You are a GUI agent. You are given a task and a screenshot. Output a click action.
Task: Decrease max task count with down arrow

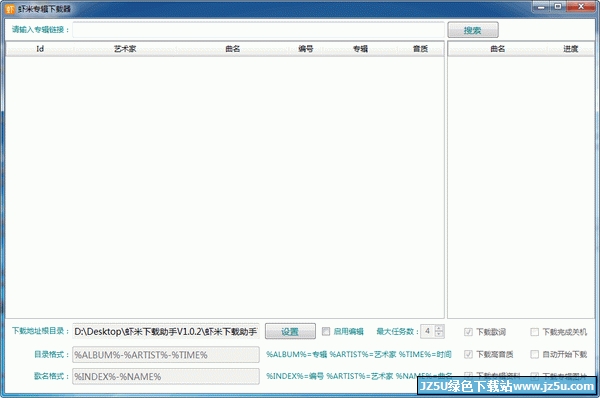click(x=439, y=334)
